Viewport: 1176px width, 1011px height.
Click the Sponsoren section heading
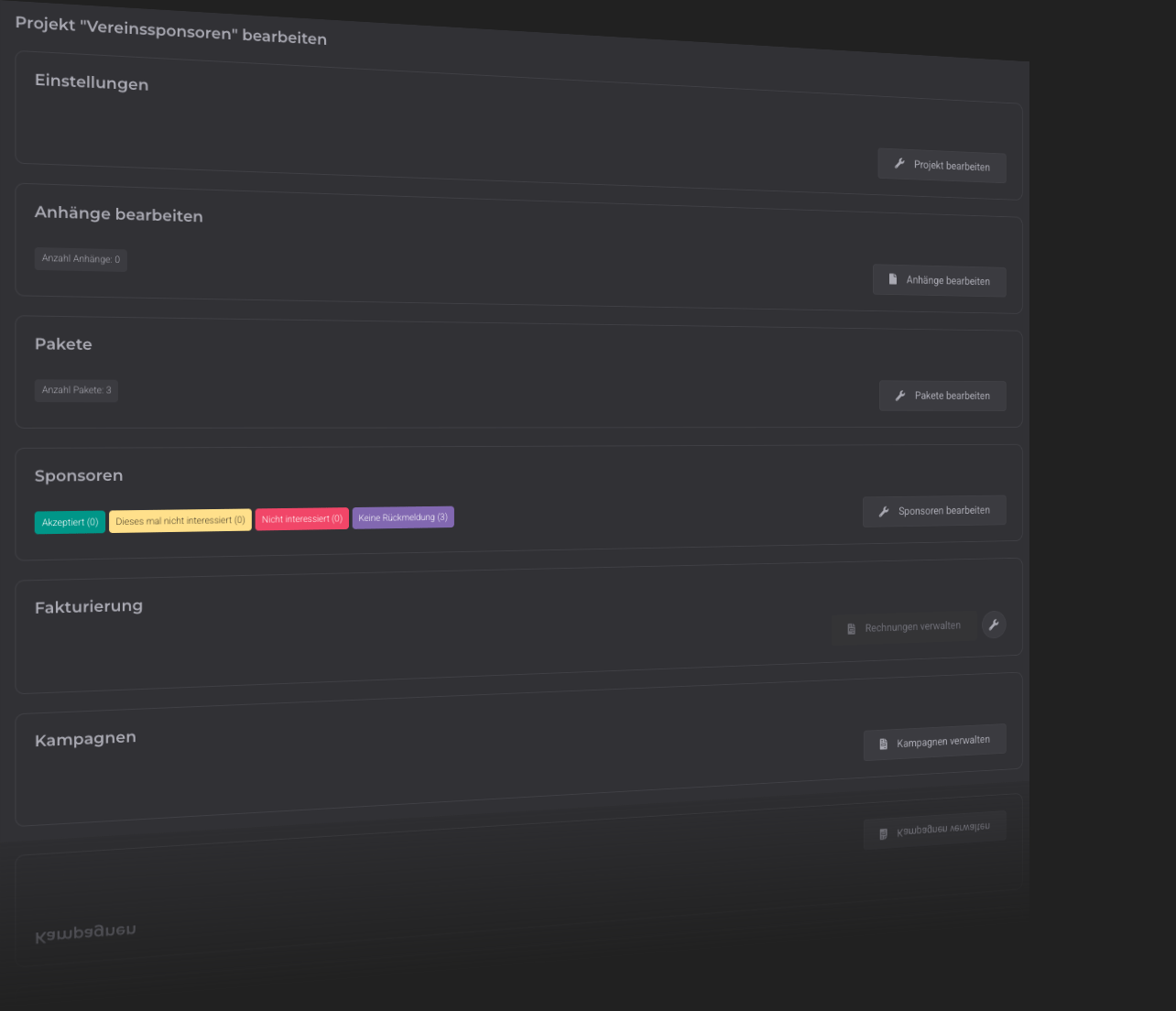pos(79,476)
